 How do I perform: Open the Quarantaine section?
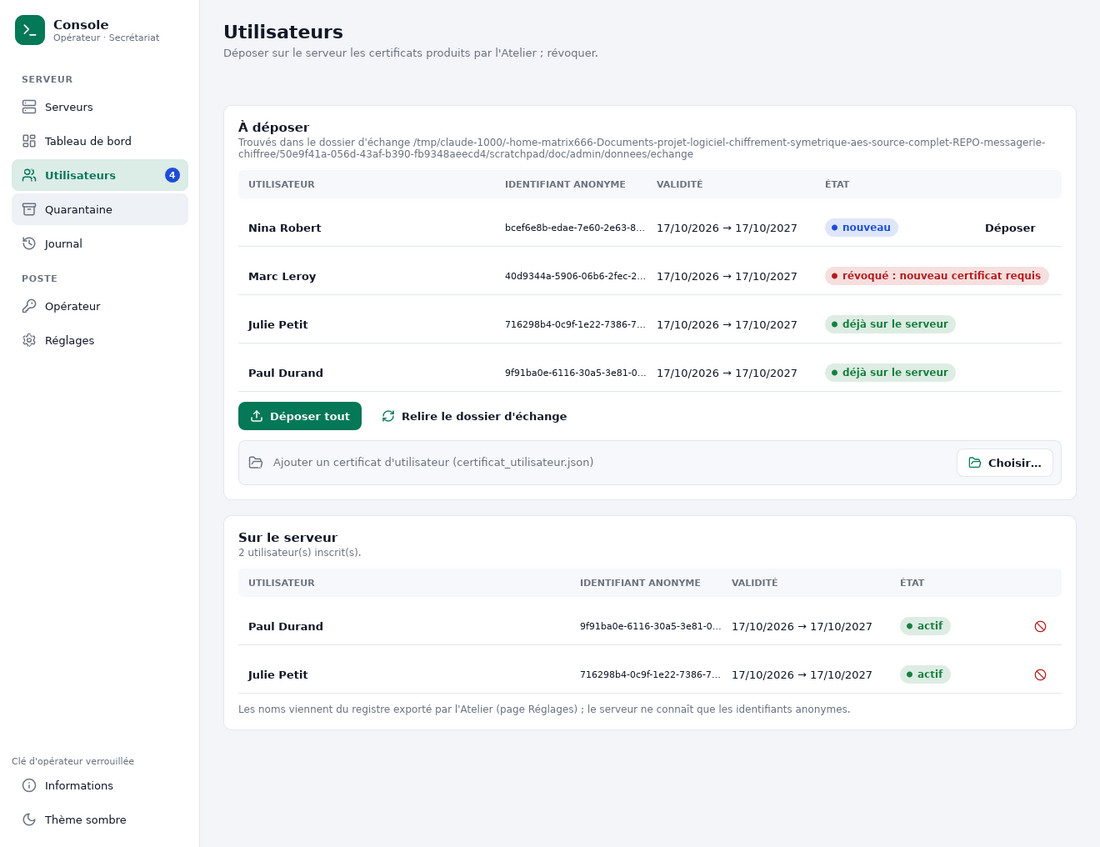coord(100,209)
